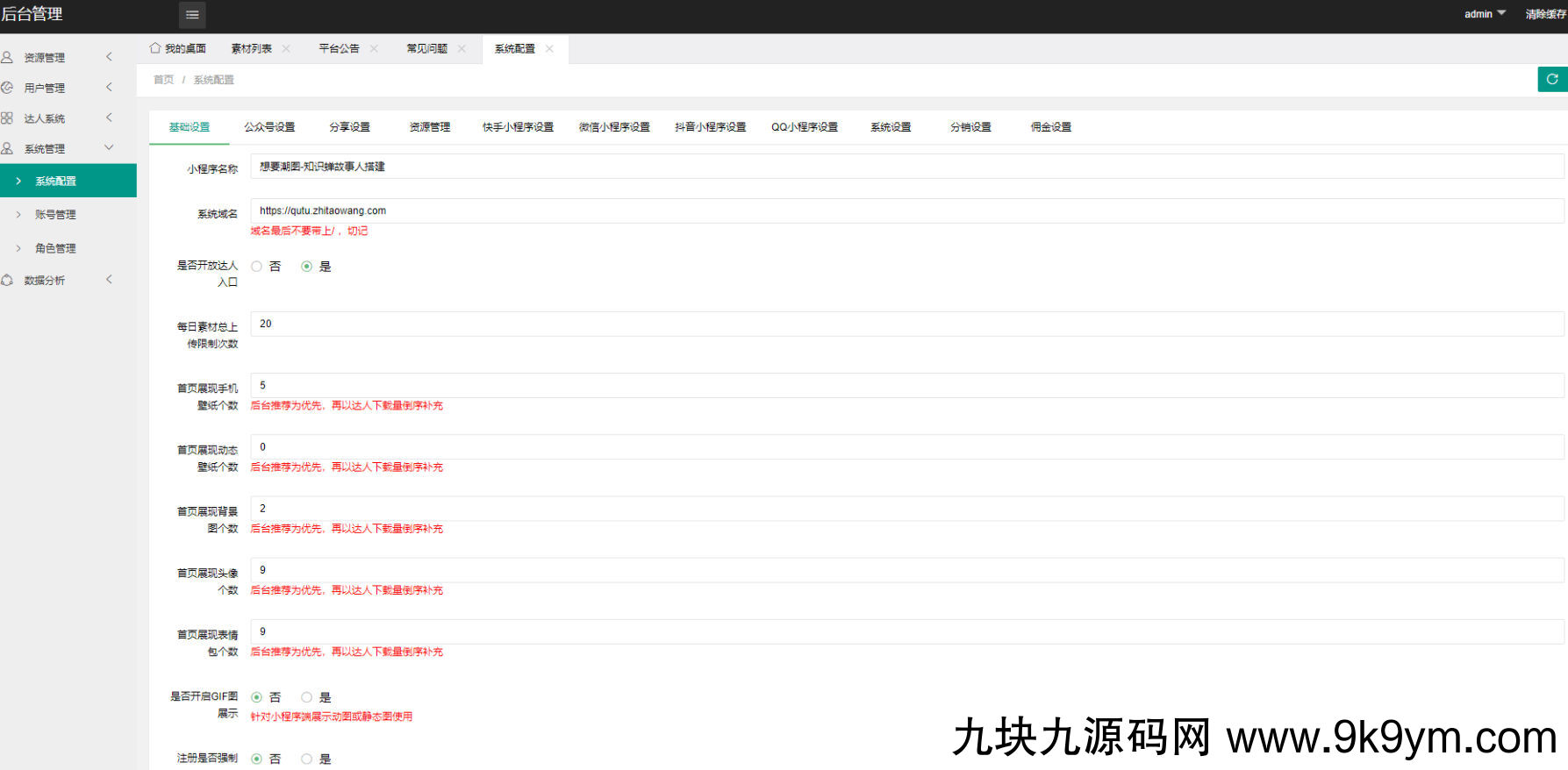Focus the 首页展现头像个数 field
The height and width of the screenshot is (770, 1568).
click(x=907, y=570)
